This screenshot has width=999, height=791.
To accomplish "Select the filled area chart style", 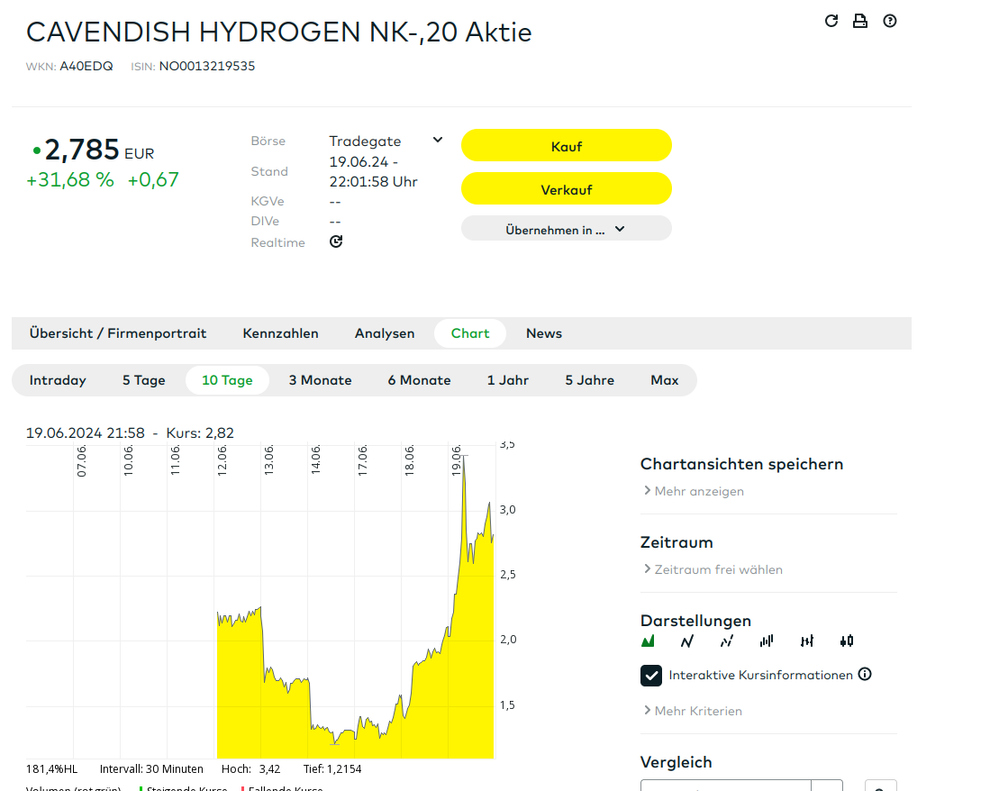I will [648, 641].
